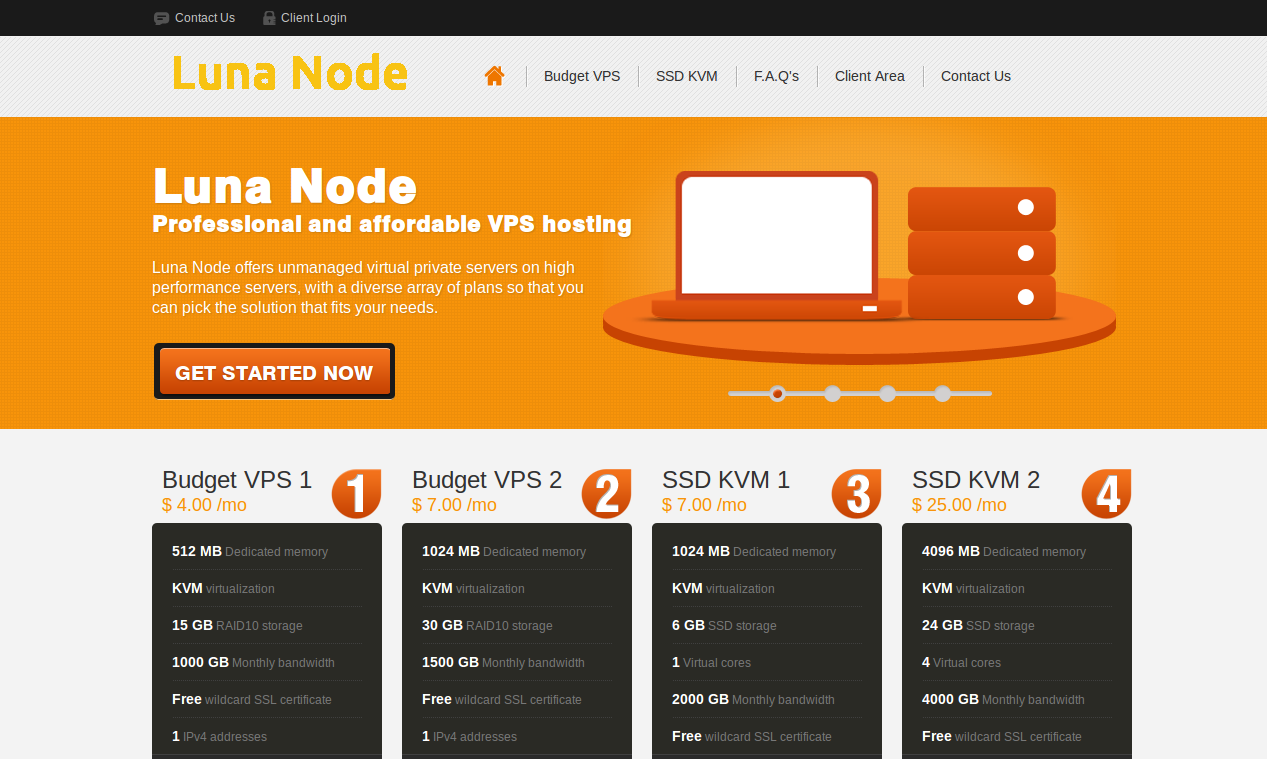Click 2000 GB Monthly bandwidth row
Image resolution: width=1267 pixels, height=759 pixels.
[x=767, y=699]
